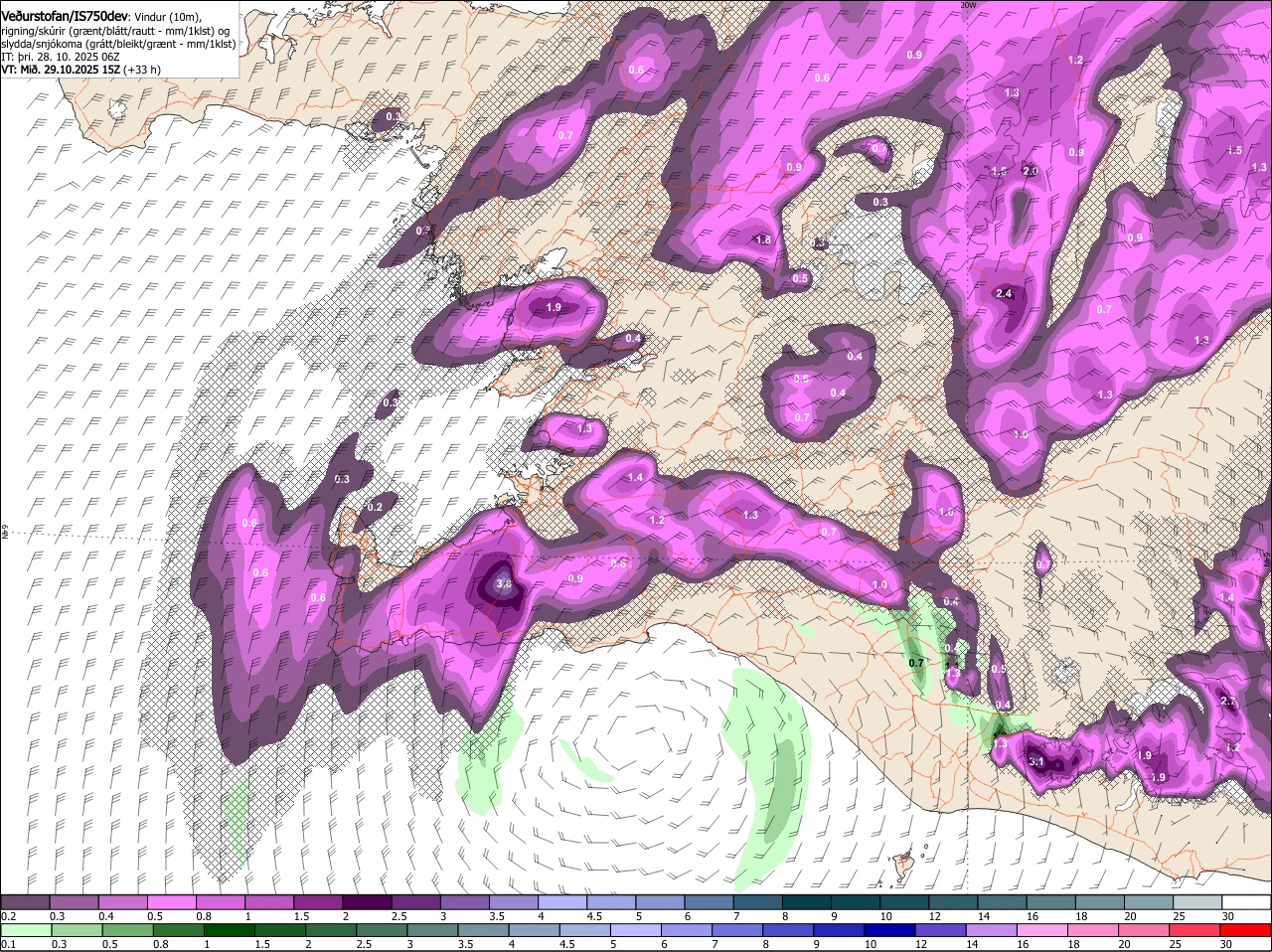Select the white top-row swatch above 30
This screenshot has height=952, width=1272.
[x=1247, y=901]
